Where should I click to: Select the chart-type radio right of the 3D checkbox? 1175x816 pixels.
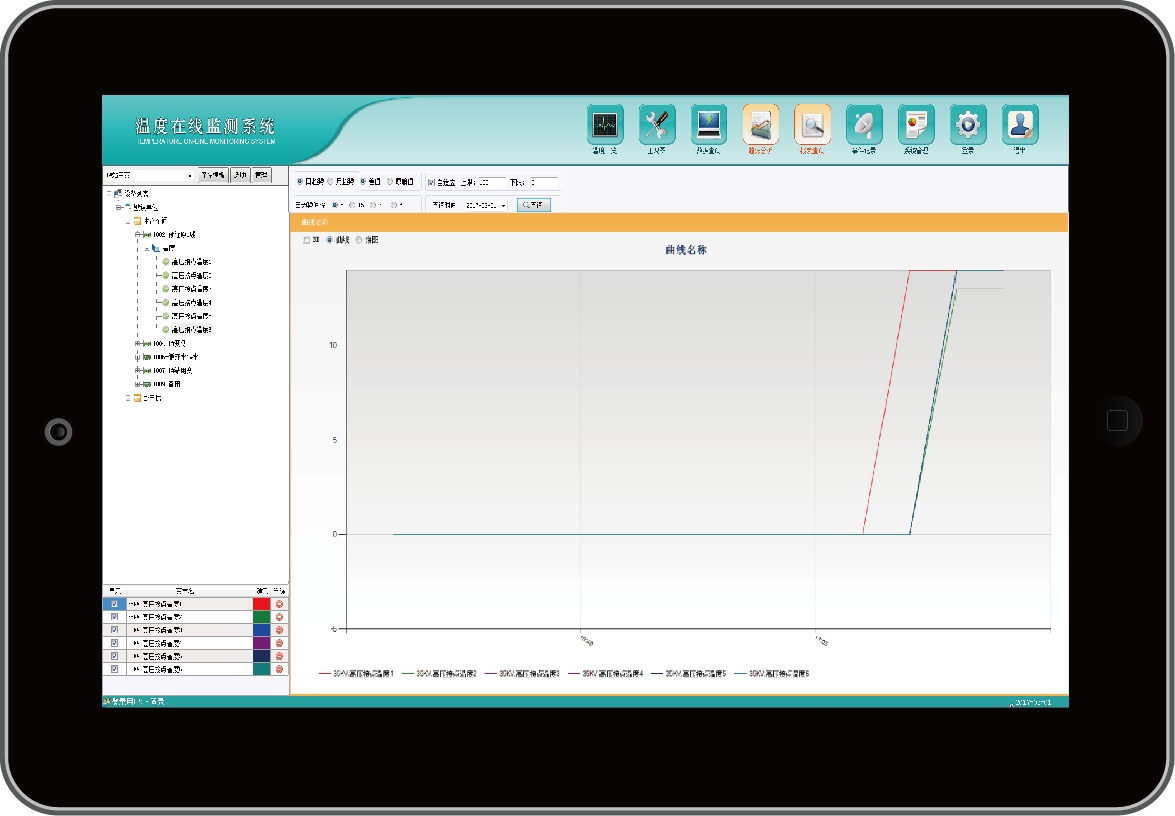pyautogui.click(x=330, y=241)
